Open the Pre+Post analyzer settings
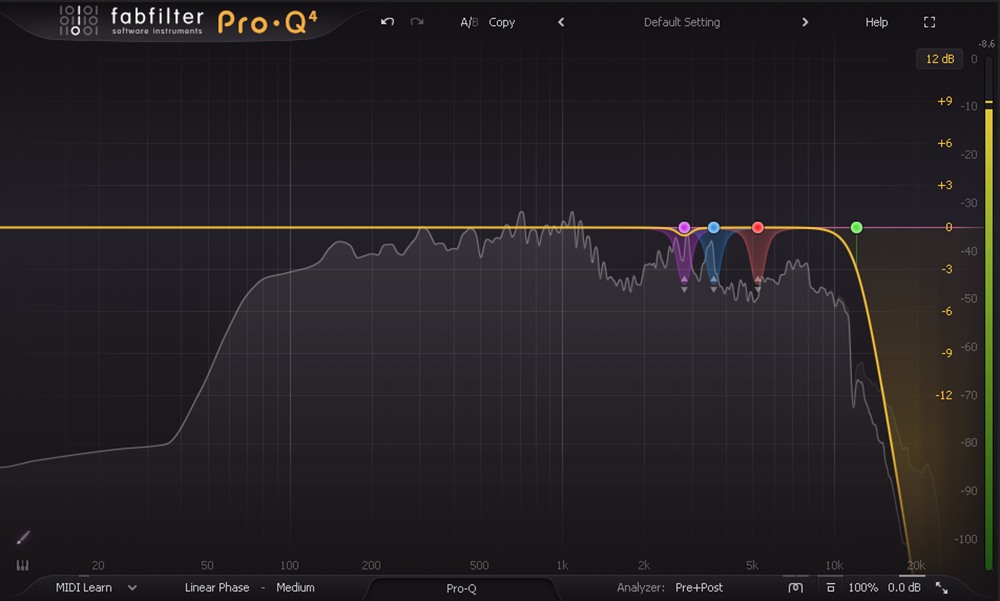 (699, 588)
